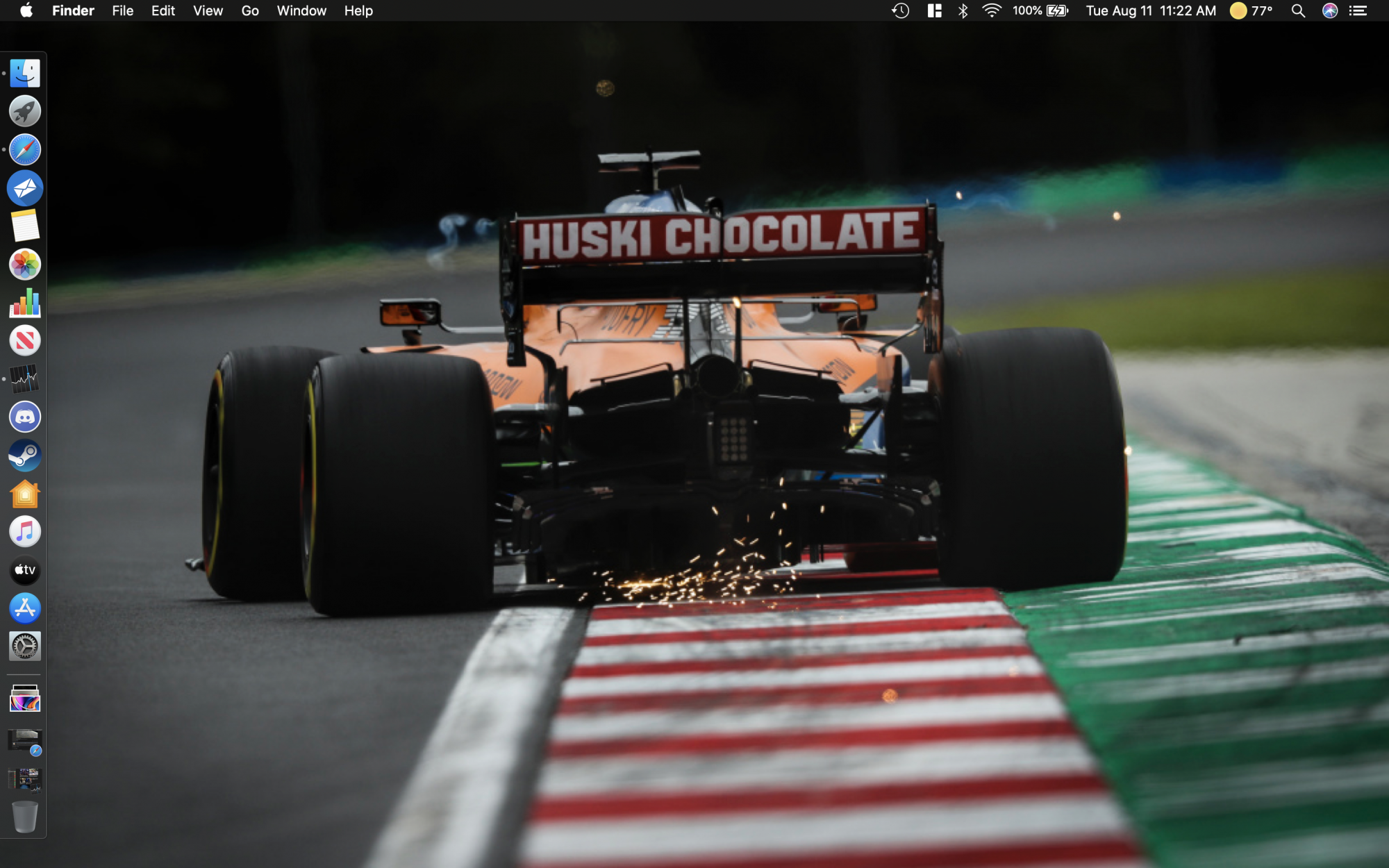
Task: Open the Go menu
Action: click(250, 10)
